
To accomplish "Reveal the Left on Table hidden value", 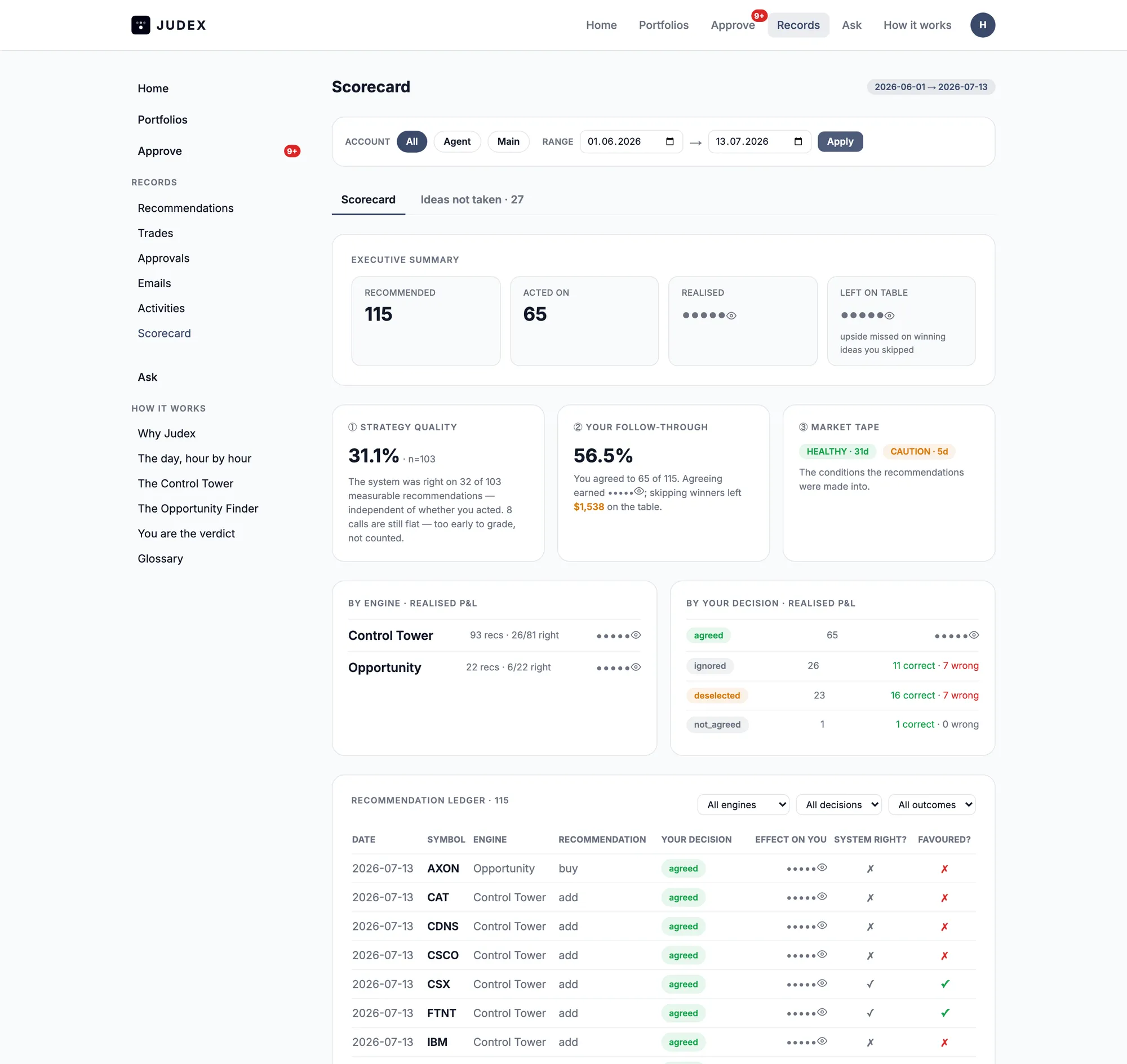I will click(889, 315).
